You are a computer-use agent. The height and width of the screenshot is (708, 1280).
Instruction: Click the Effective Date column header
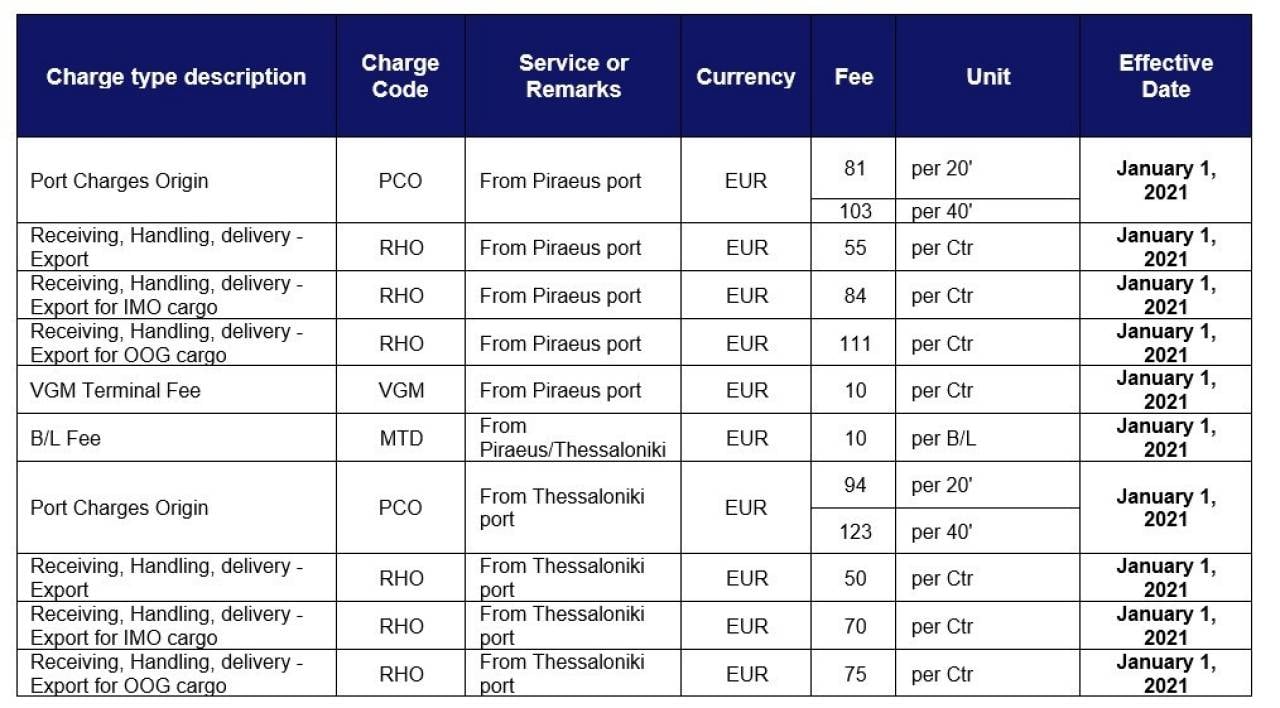click(x=1166, y=77)
